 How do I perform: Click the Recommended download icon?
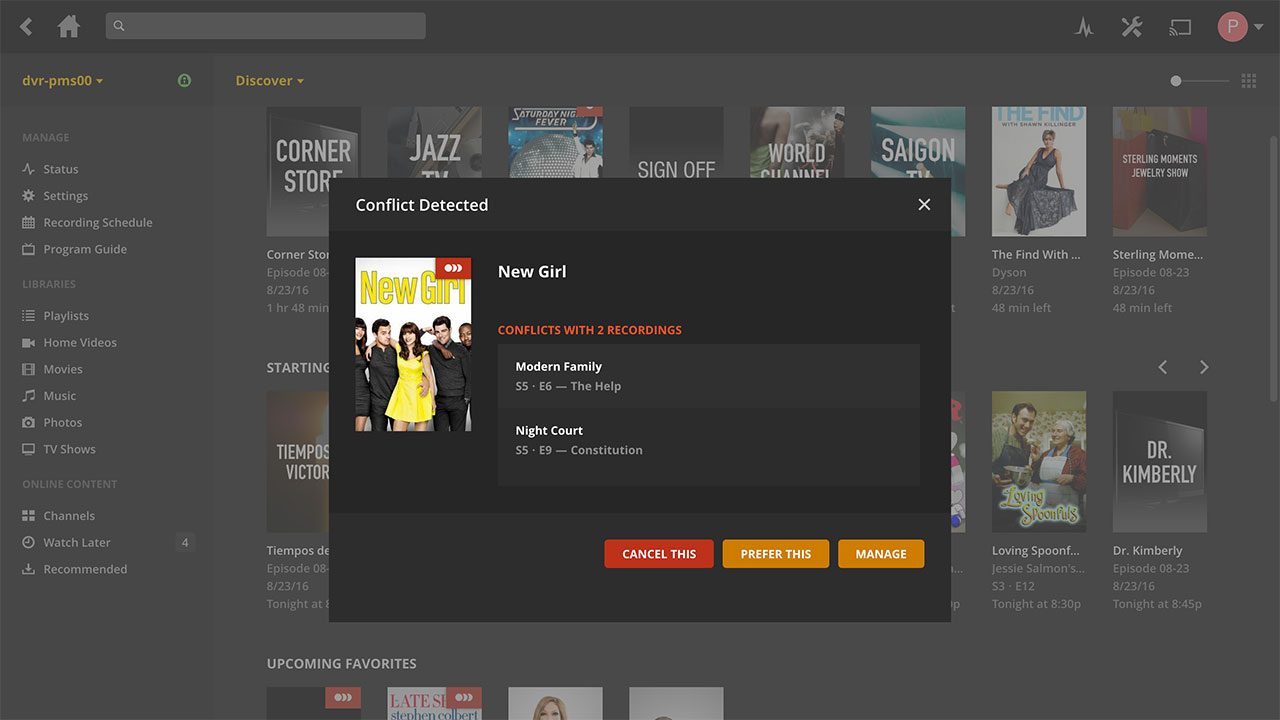[29, 569]
